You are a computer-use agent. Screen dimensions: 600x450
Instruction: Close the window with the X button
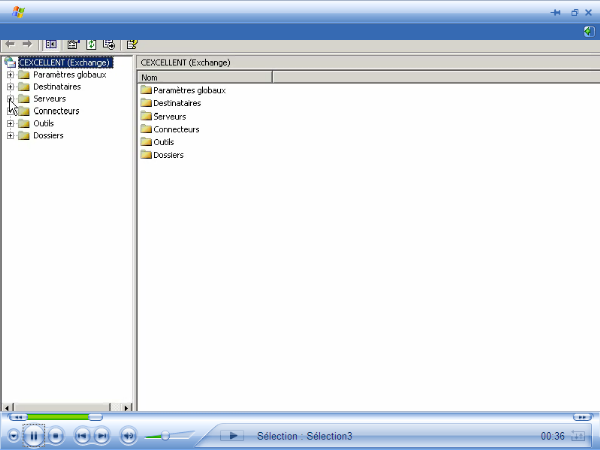[x=589, y=13]
